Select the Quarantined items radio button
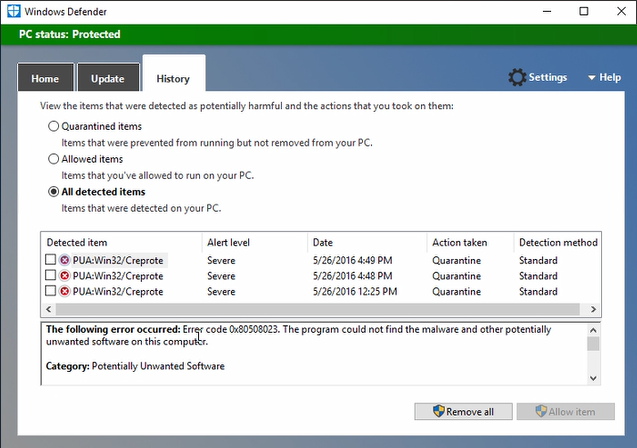637x448 pixels. click(54, 127)
